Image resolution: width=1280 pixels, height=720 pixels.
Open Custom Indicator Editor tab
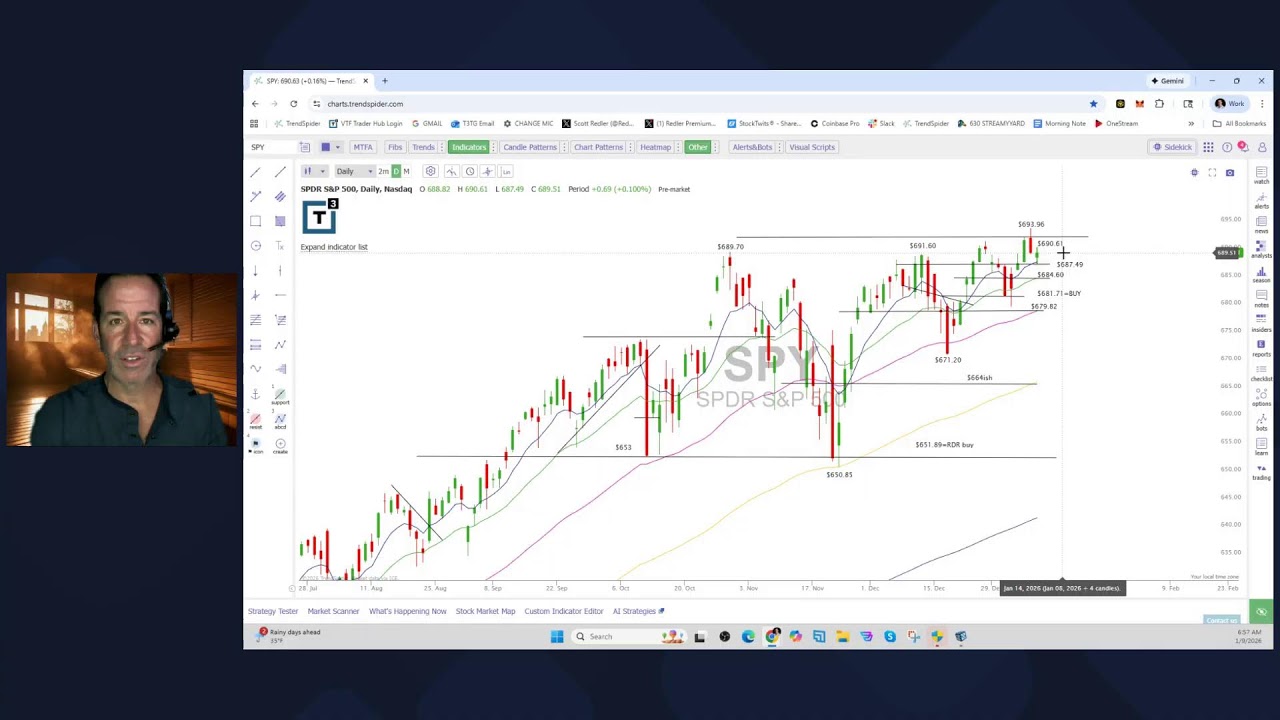pos(564,611)
